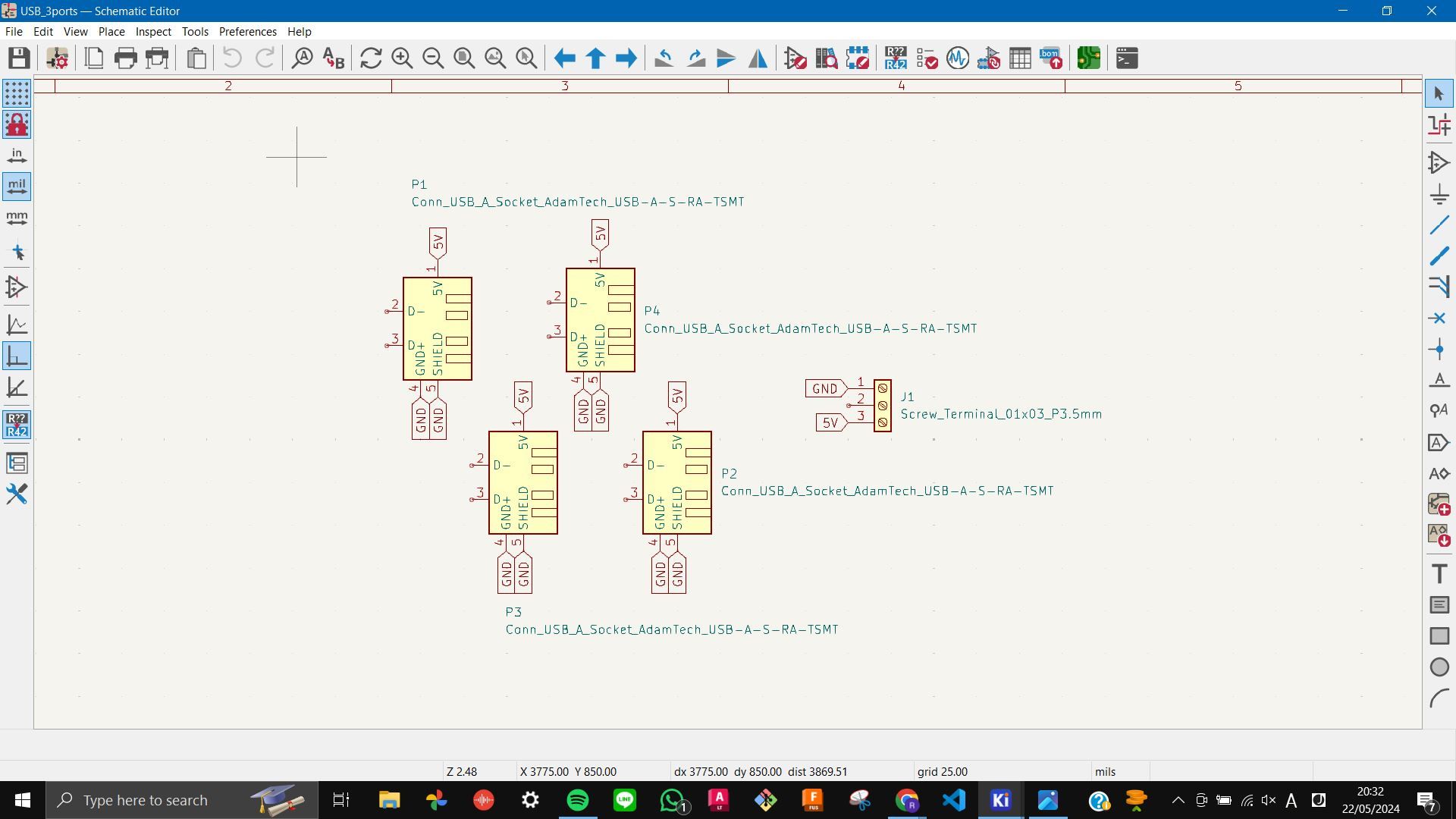This screenshot has width=1456, height=819.
Task: Select the Draw Wire tool
Action: click(x=1439, y=224)
